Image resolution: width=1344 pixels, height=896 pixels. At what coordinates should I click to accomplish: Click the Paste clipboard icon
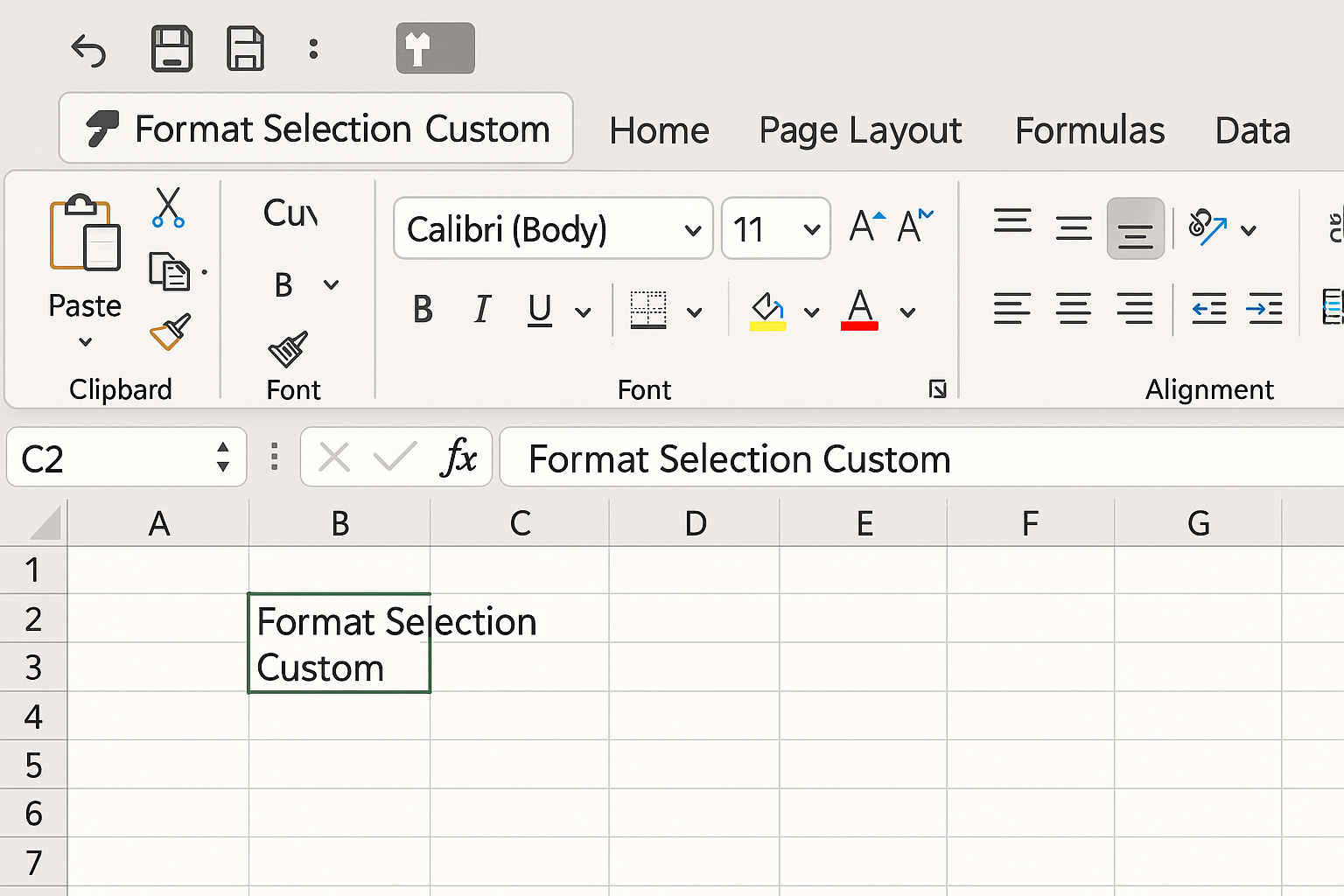pyautogui.click(x=85, y=233)
